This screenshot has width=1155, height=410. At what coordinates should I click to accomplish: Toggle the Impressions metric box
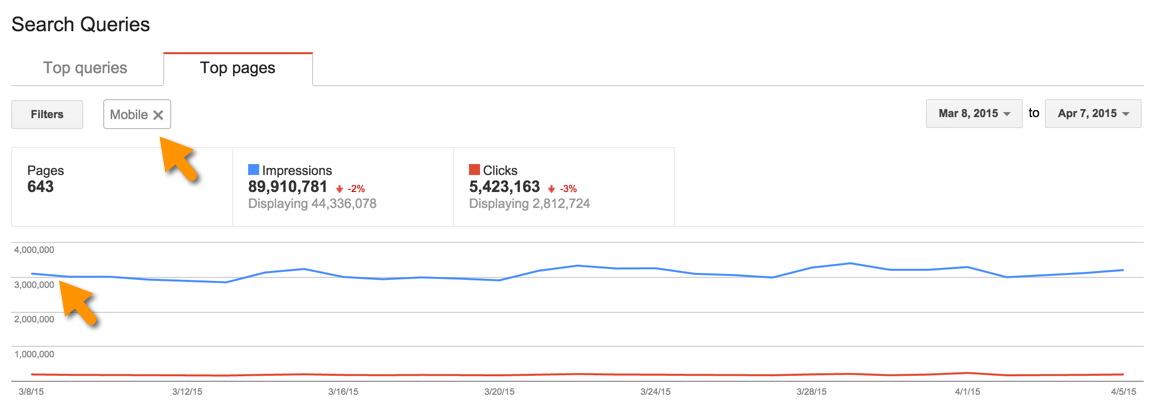click(343, 187)
